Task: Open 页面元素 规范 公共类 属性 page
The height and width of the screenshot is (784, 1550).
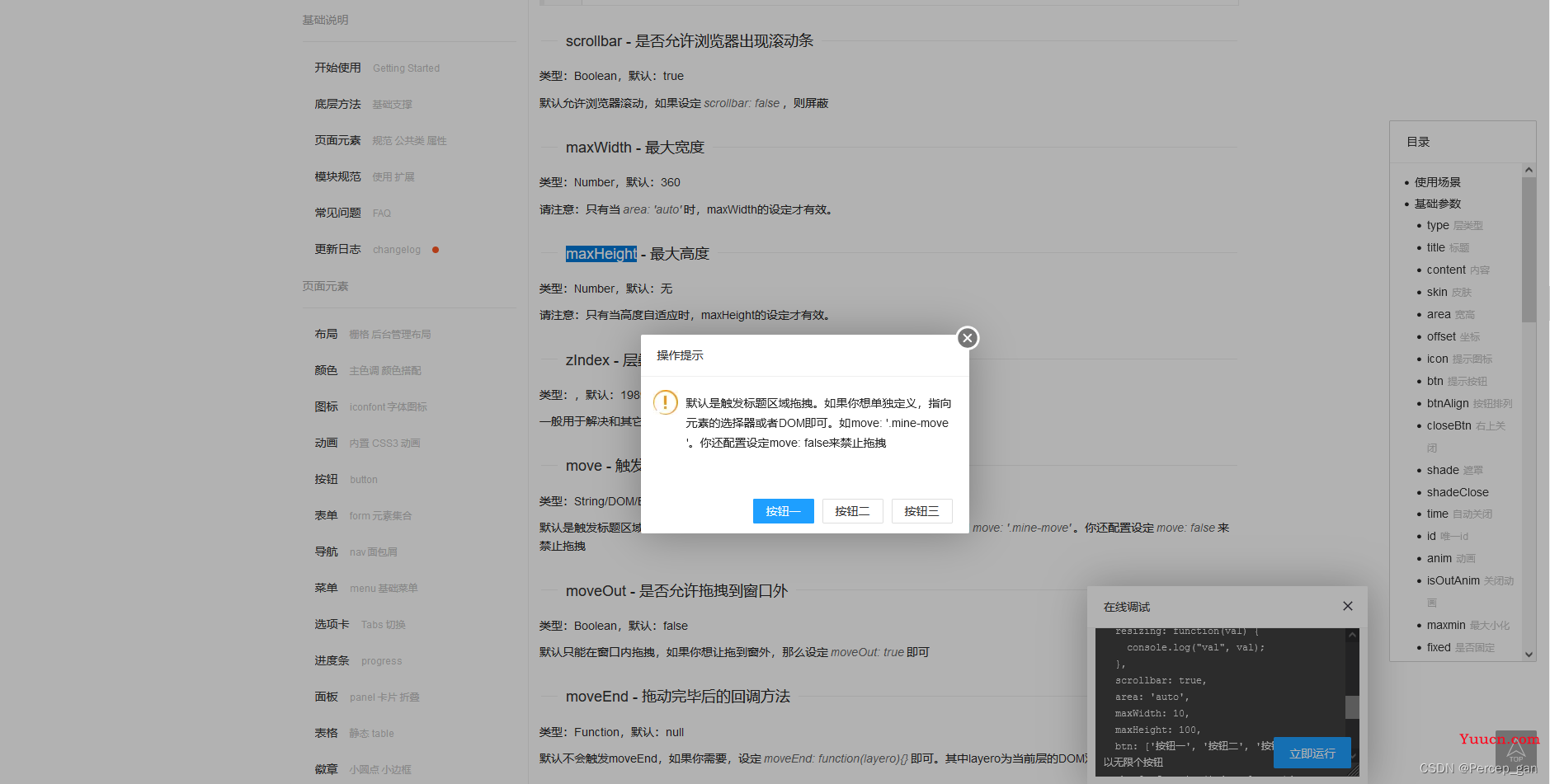Action: [x=380, y=140]
